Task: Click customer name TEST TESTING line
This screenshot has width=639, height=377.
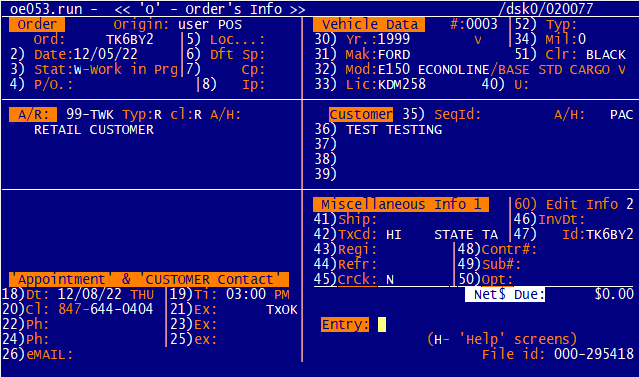Action: pos(394,130)
